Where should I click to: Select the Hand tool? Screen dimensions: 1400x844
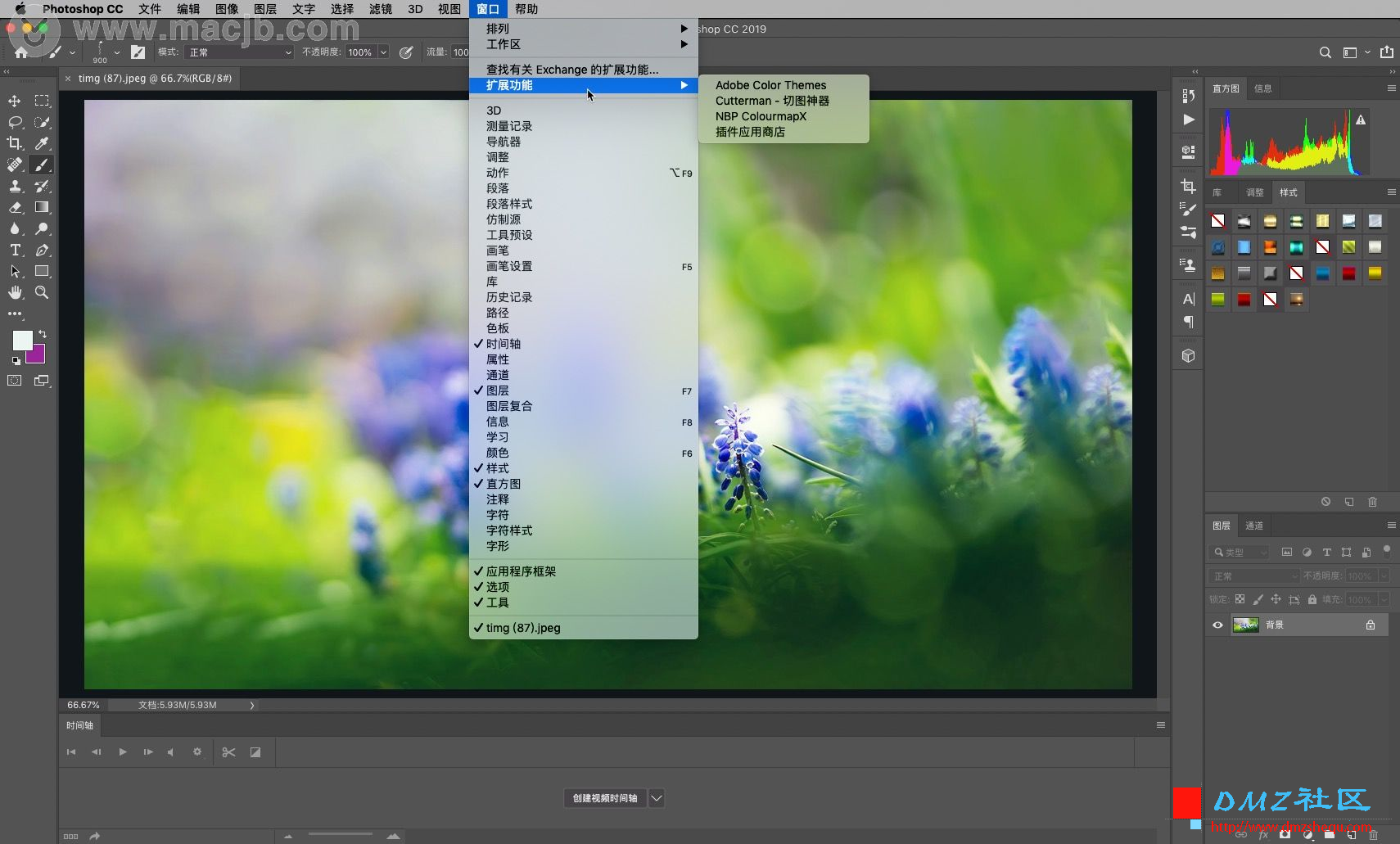15,292
